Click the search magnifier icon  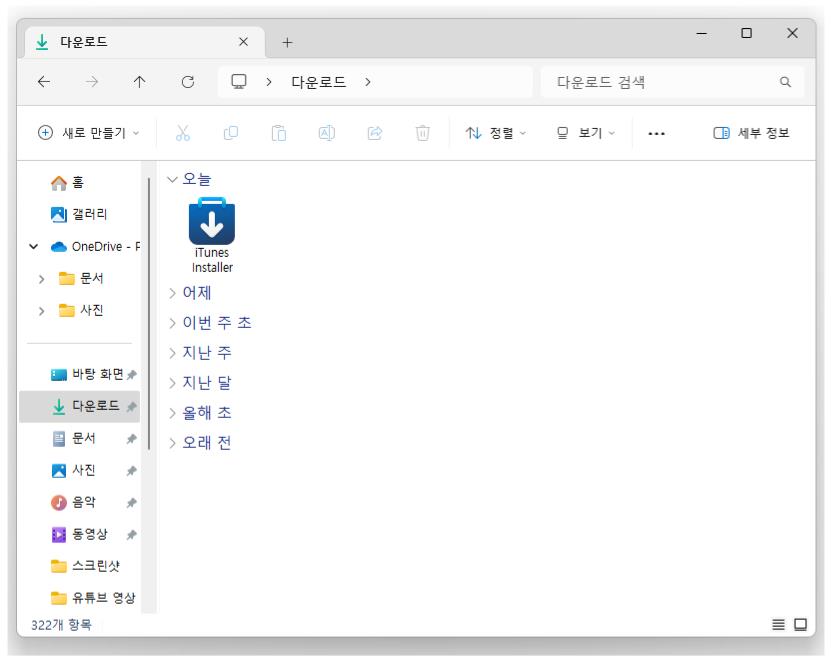(785, 82)
